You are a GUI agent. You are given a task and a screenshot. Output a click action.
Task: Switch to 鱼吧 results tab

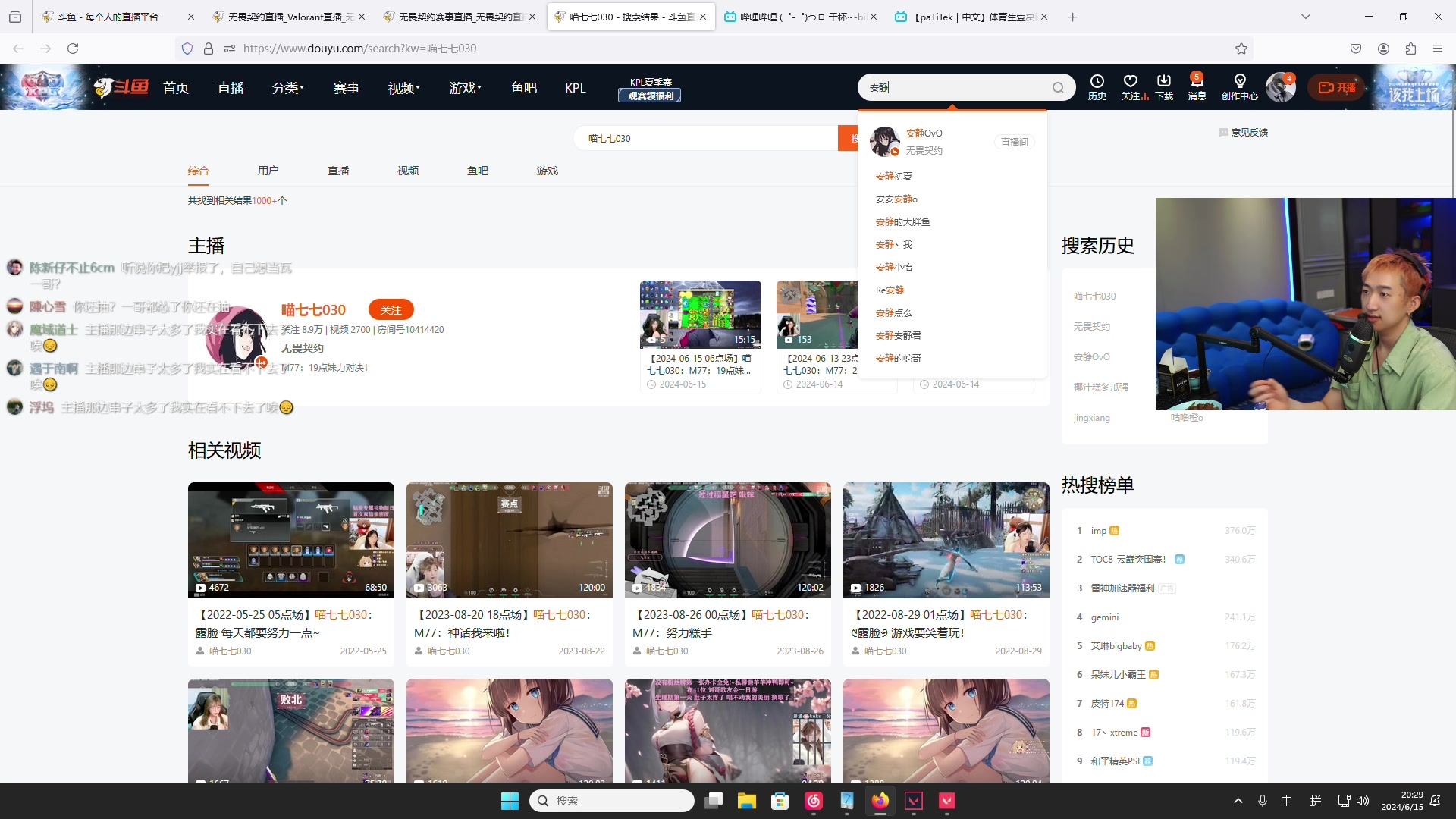[x=478, y=171]
